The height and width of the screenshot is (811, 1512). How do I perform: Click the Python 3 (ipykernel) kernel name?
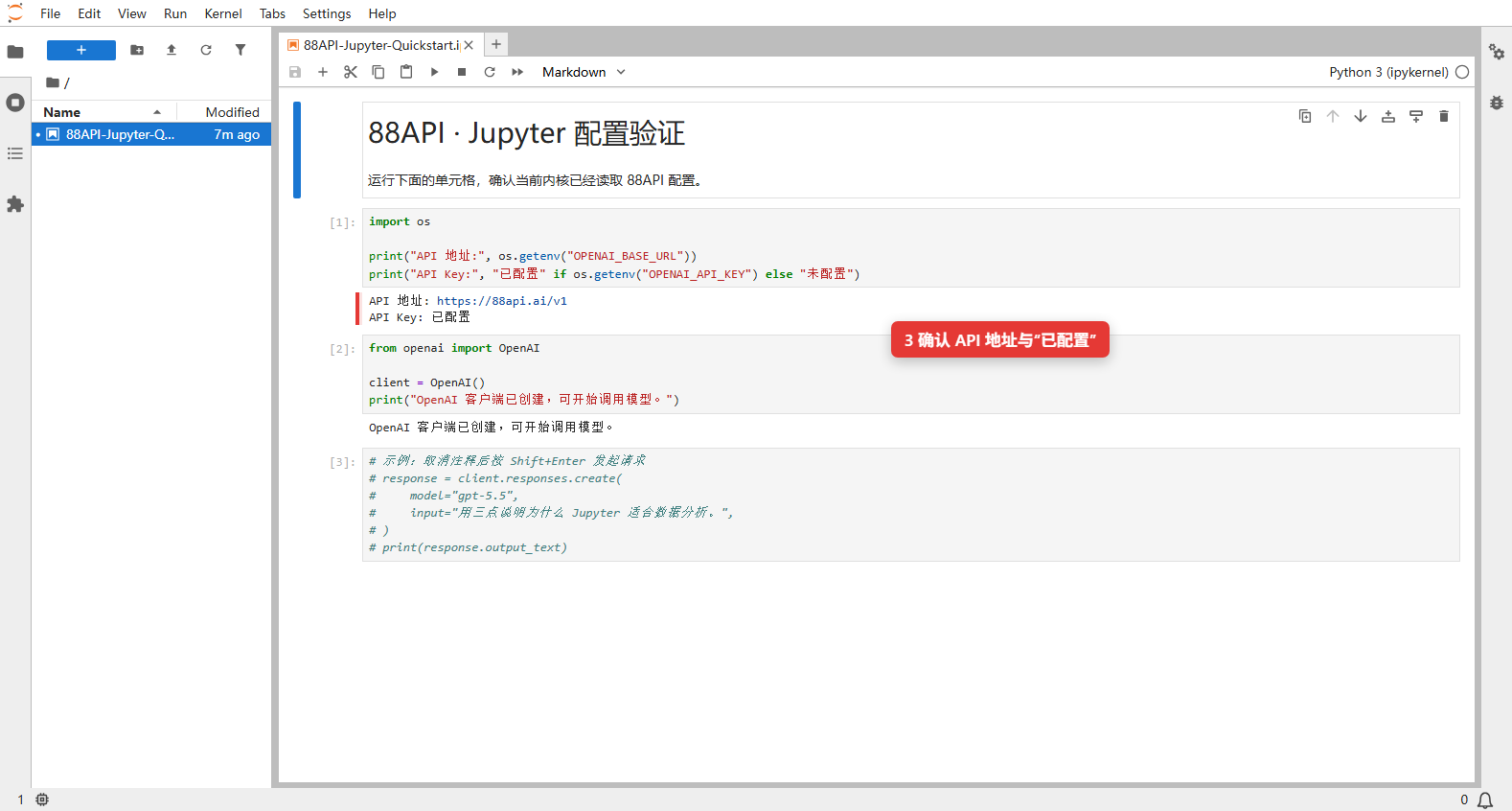[1388, 72]
